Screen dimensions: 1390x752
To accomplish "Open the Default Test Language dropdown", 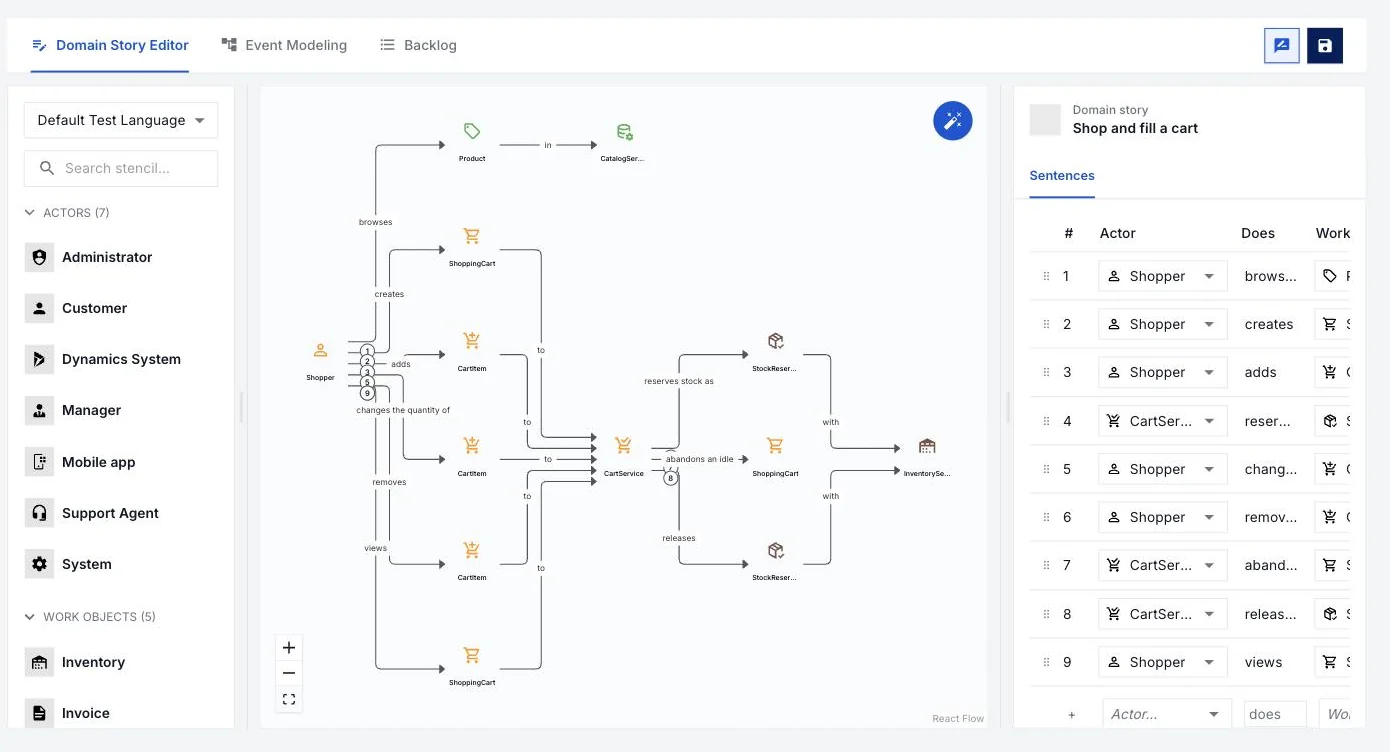I will click(121, 120).
